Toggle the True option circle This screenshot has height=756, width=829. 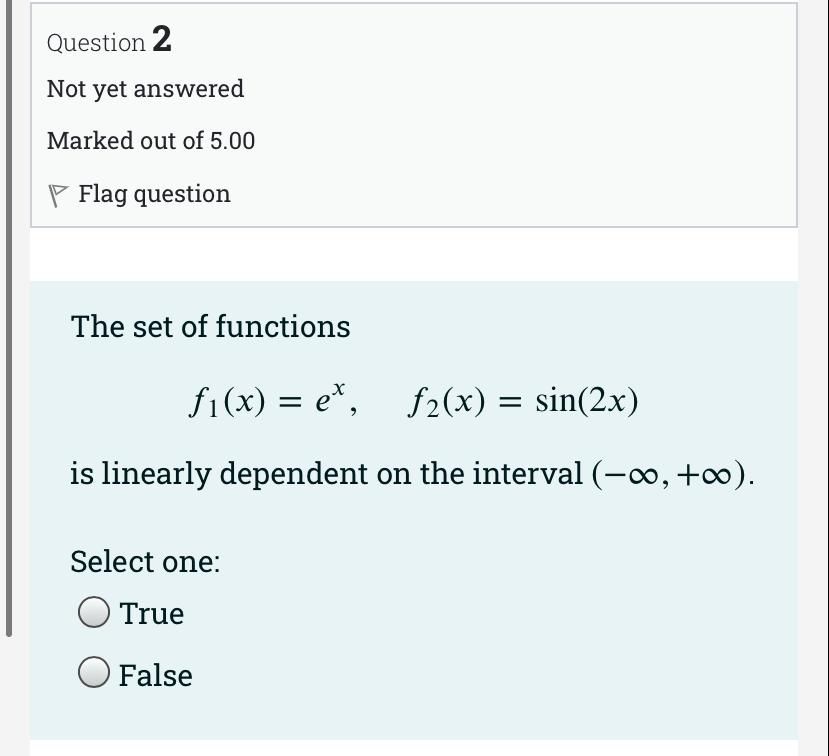tap(95, 612)
